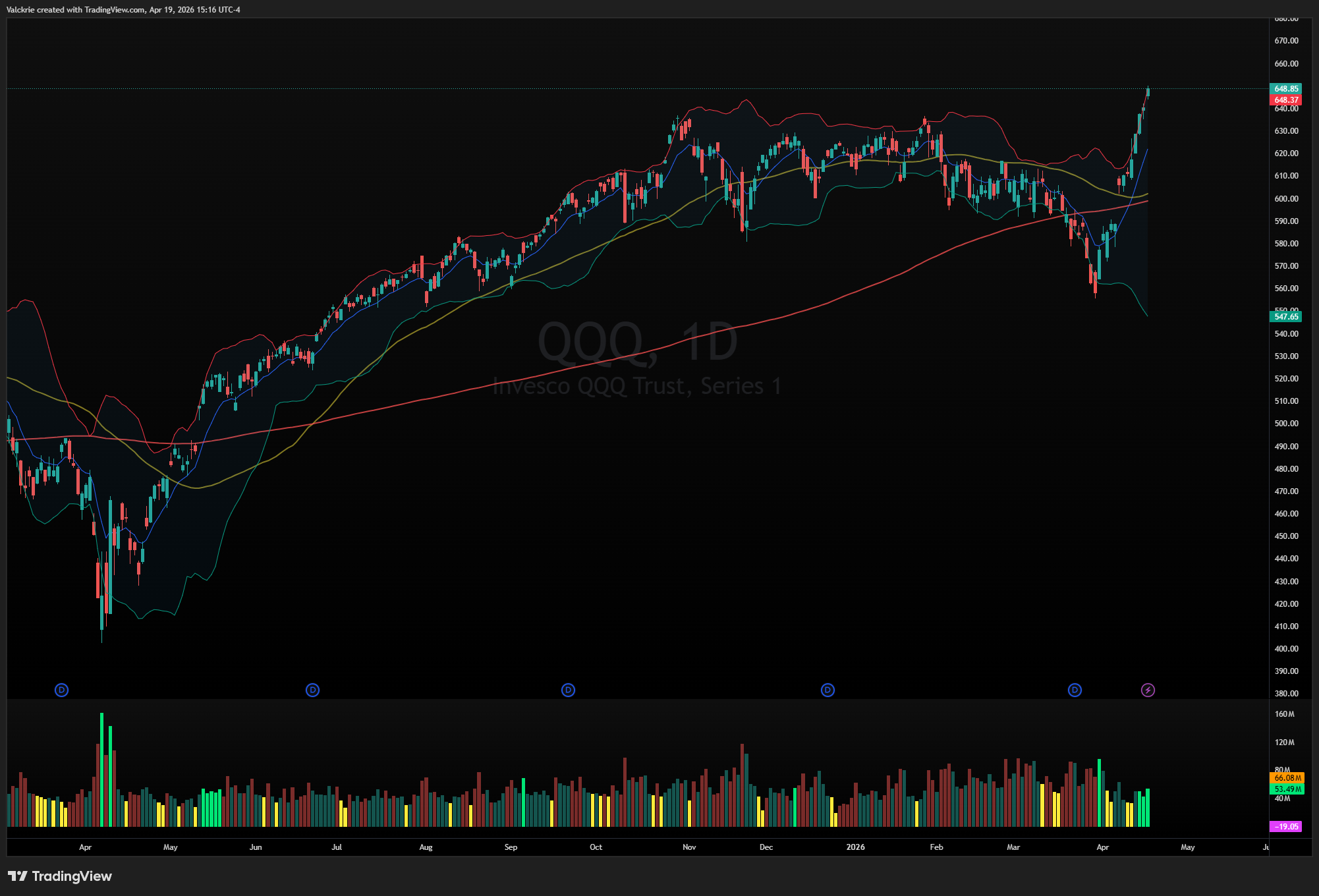Click the Aug label on the time axis
The image size is (1319, 896).
click(426, 847)
